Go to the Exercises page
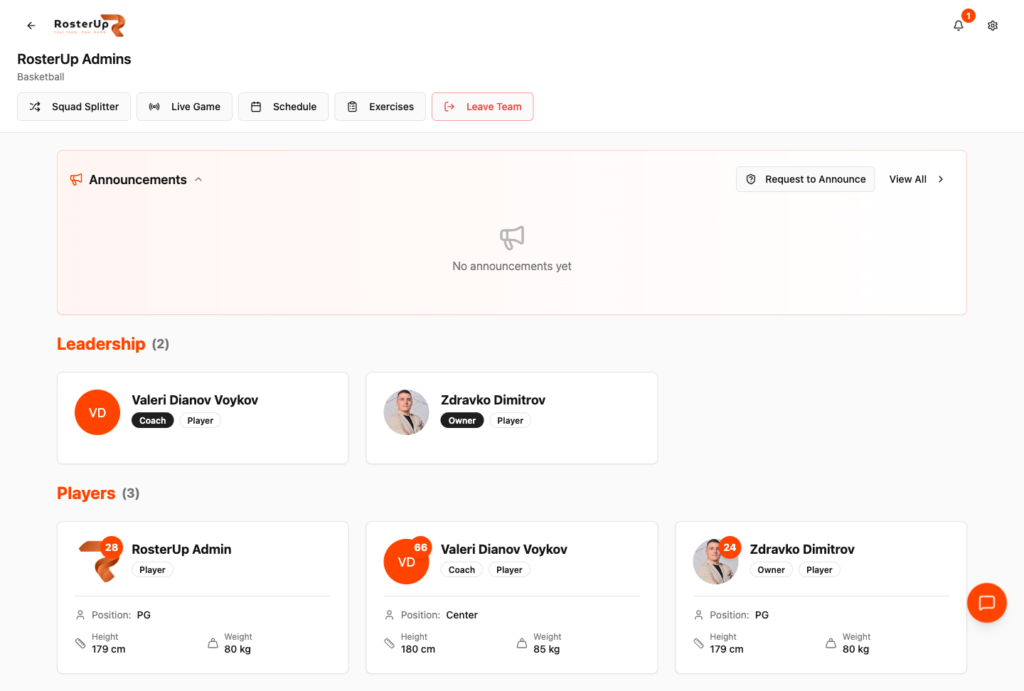The image size is (1024, 691). point(380,106)
